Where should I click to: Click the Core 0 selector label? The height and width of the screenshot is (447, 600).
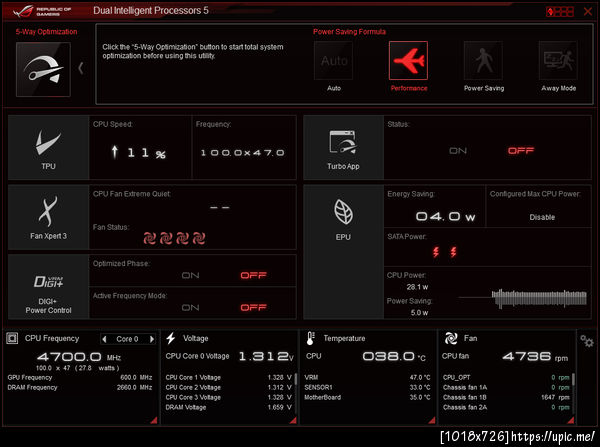click(x=127, y=339)
